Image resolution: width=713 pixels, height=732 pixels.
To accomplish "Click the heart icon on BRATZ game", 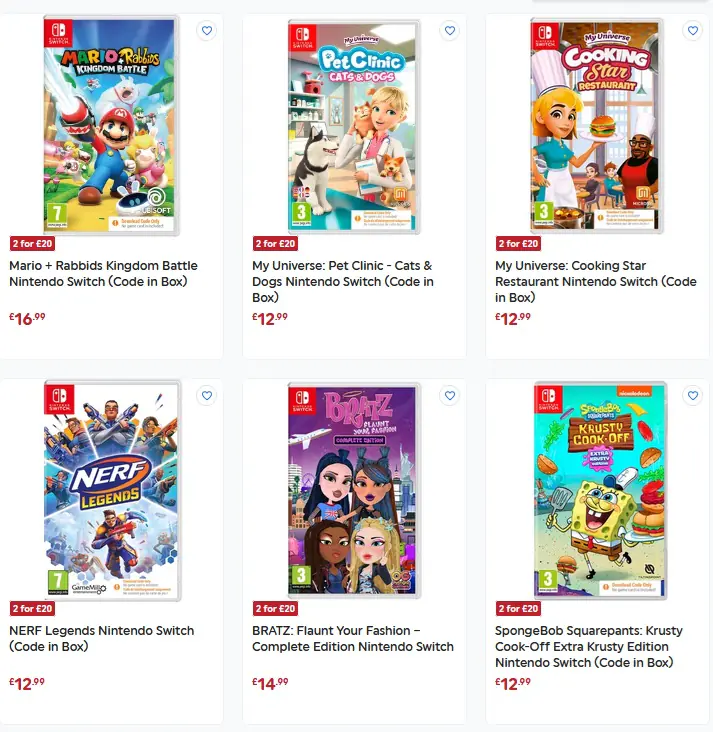I will pyautogui.click(x=450, y=396).
